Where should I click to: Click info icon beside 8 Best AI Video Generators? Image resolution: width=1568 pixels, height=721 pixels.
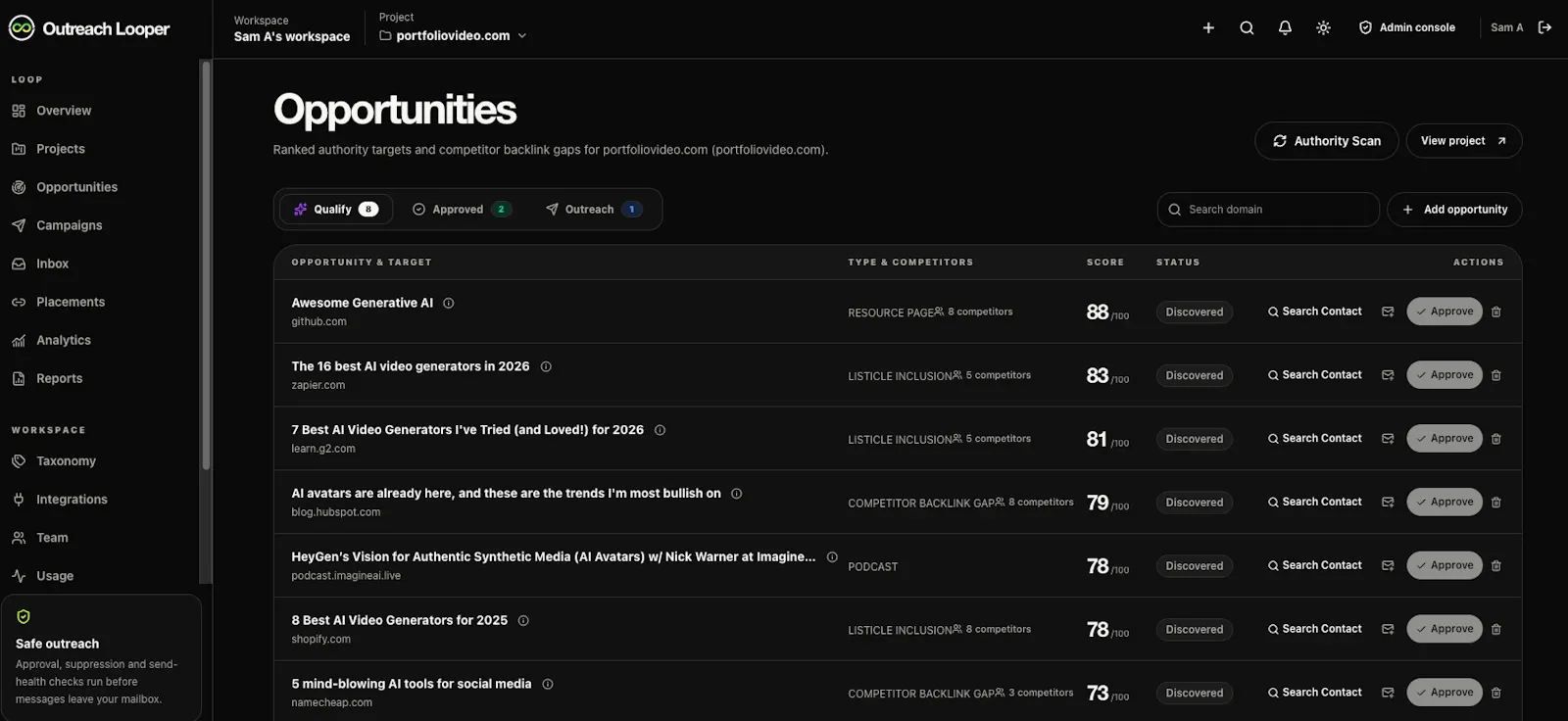click(x=523, y=621)
